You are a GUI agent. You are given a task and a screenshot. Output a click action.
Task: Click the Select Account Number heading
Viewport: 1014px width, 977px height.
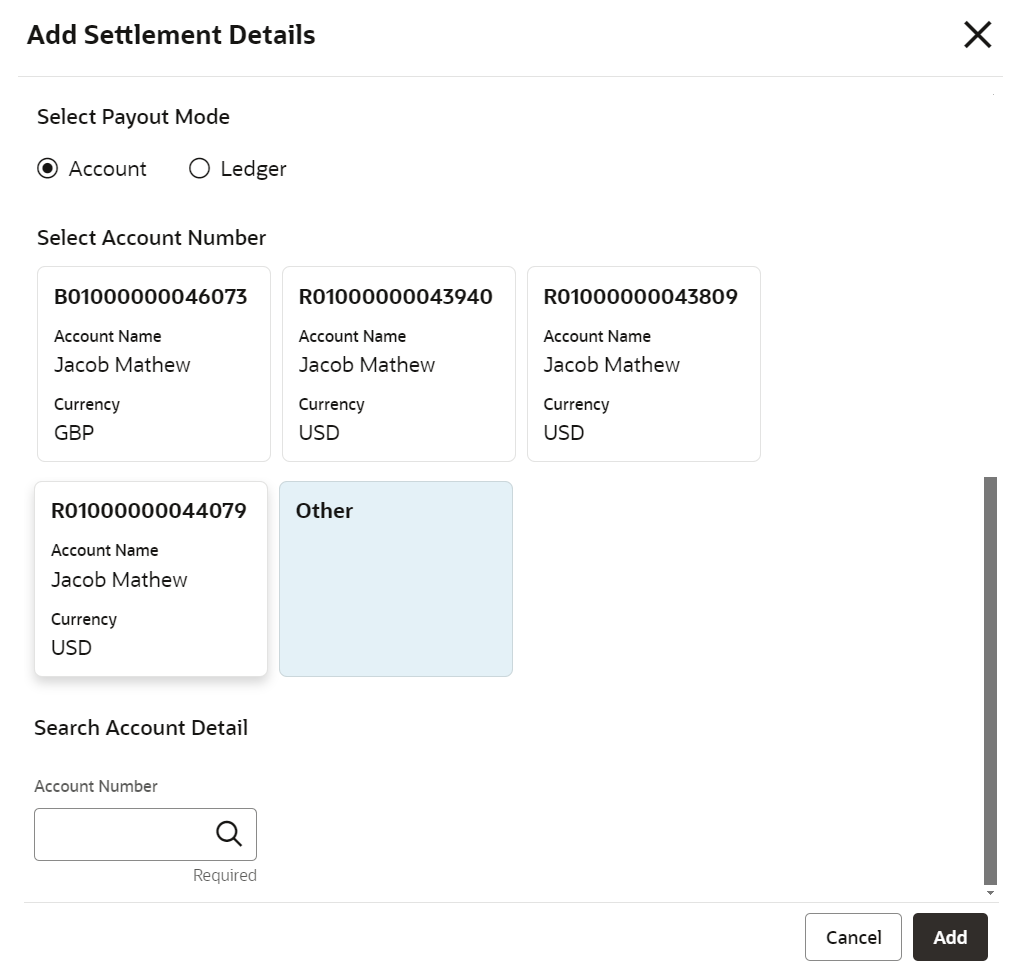151,238
